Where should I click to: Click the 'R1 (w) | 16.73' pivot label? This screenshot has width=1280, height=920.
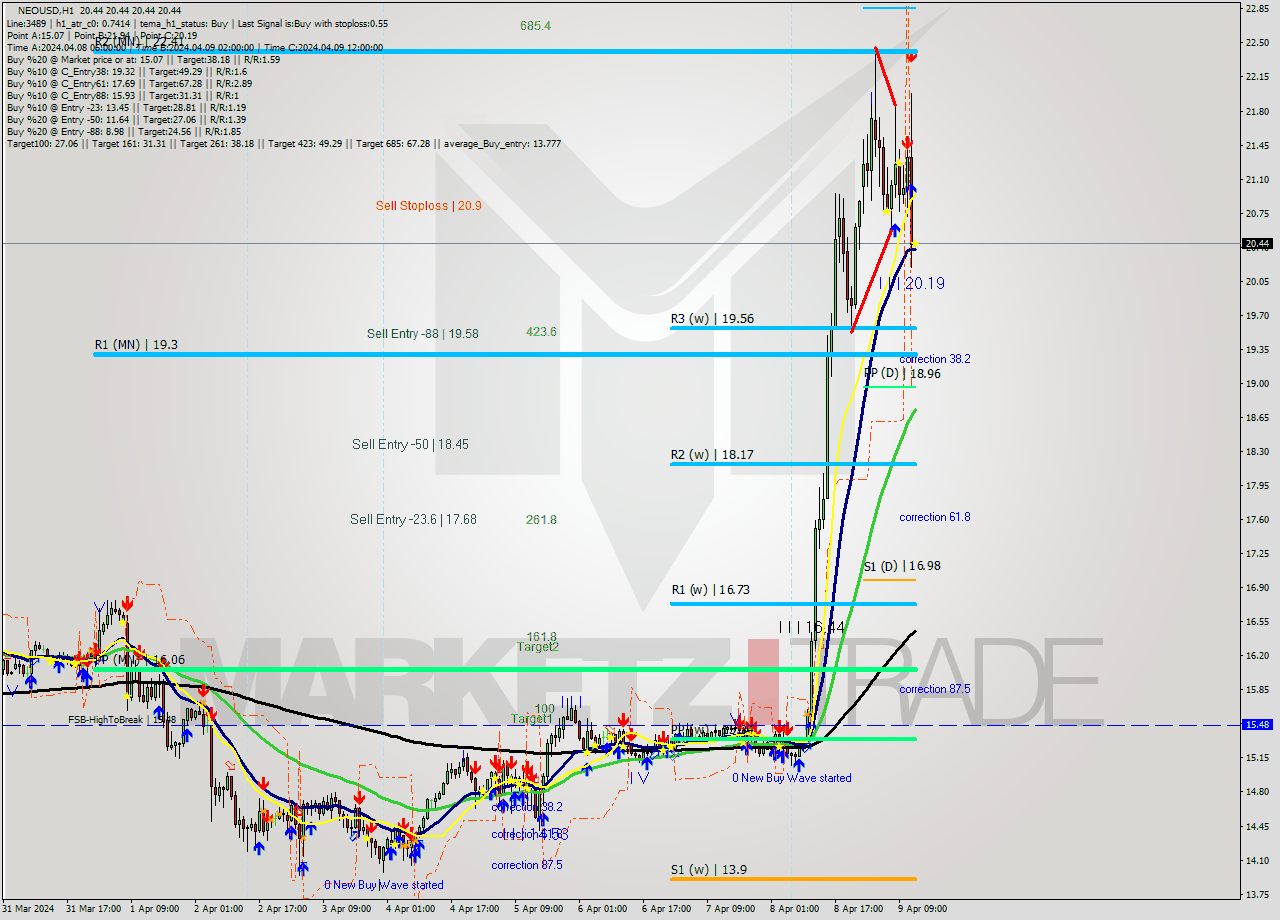(x=710, y=590)
